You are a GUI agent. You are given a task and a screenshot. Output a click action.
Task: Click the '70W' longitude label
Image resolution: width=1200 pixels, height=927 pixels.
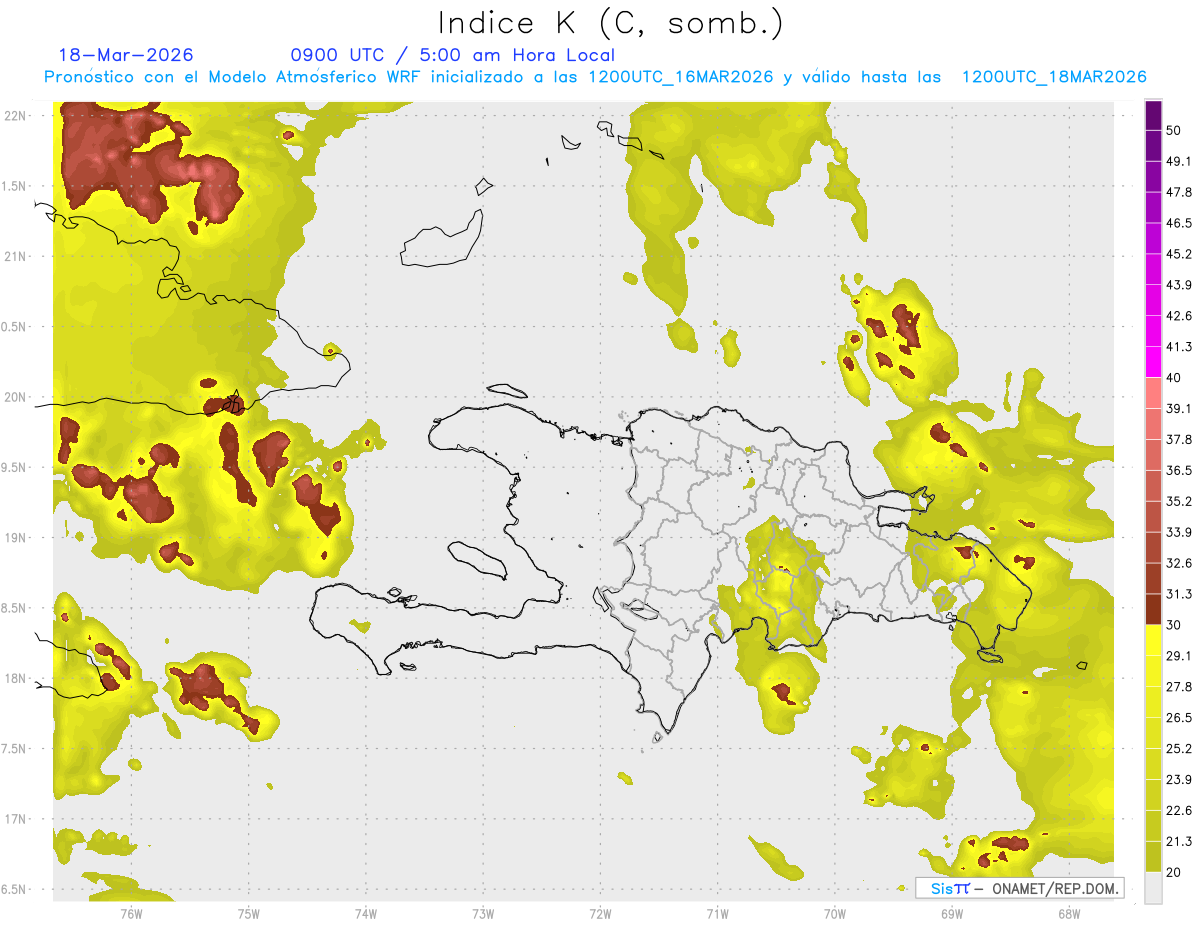click(835, 913)
